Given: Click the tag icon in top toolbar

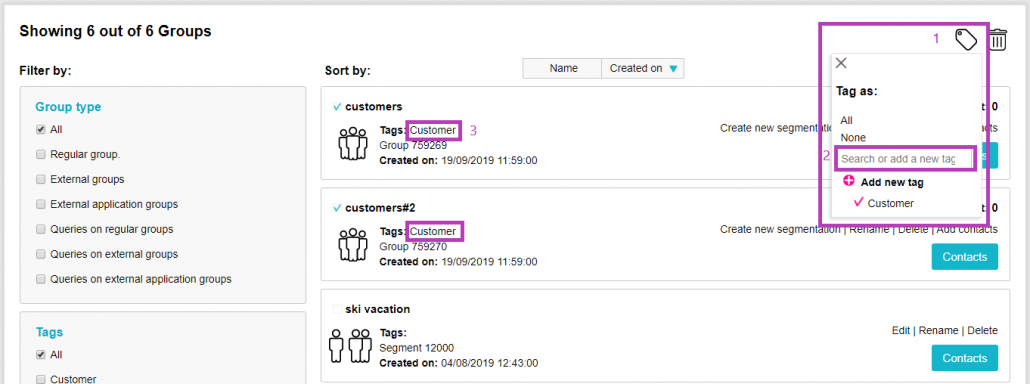Looking at the screenshot, I should click(x=966, y=39).
